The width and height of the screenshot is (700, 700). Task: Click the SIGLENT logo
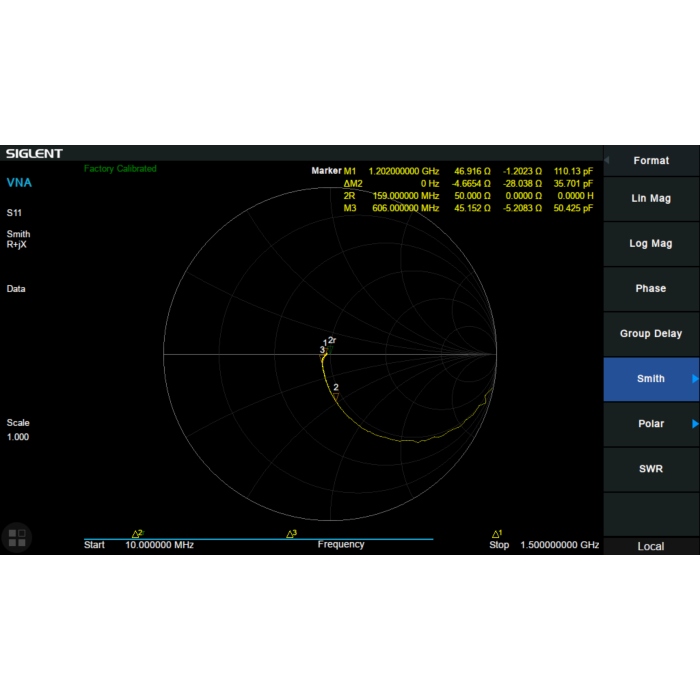coord(34,154)
